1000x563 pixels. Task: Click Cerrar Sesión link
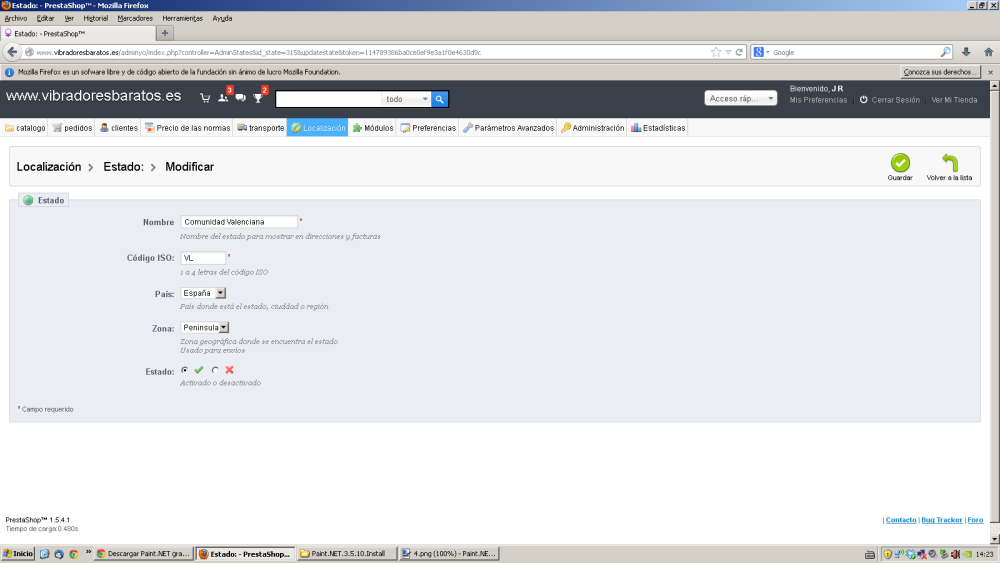tap(895, 100)
